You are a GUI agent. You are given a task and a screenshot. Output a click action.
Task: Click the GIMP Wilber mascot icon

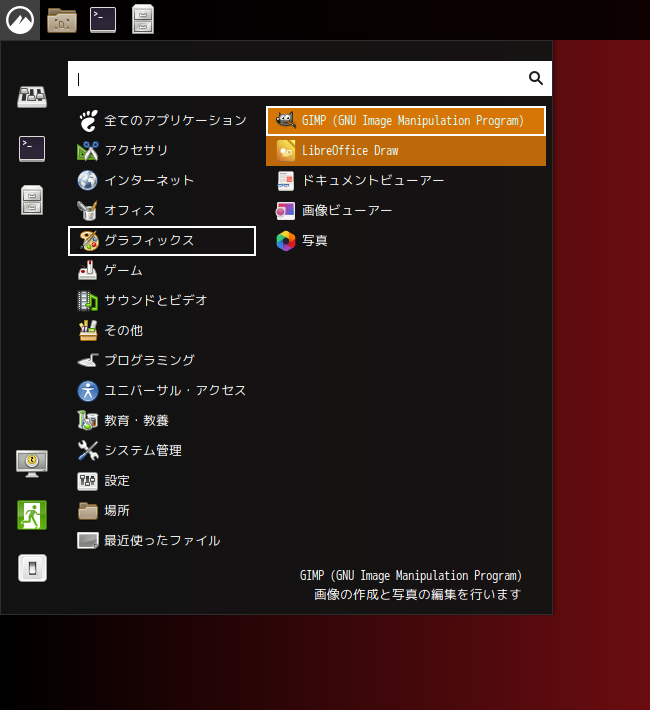tap(286, 120)
